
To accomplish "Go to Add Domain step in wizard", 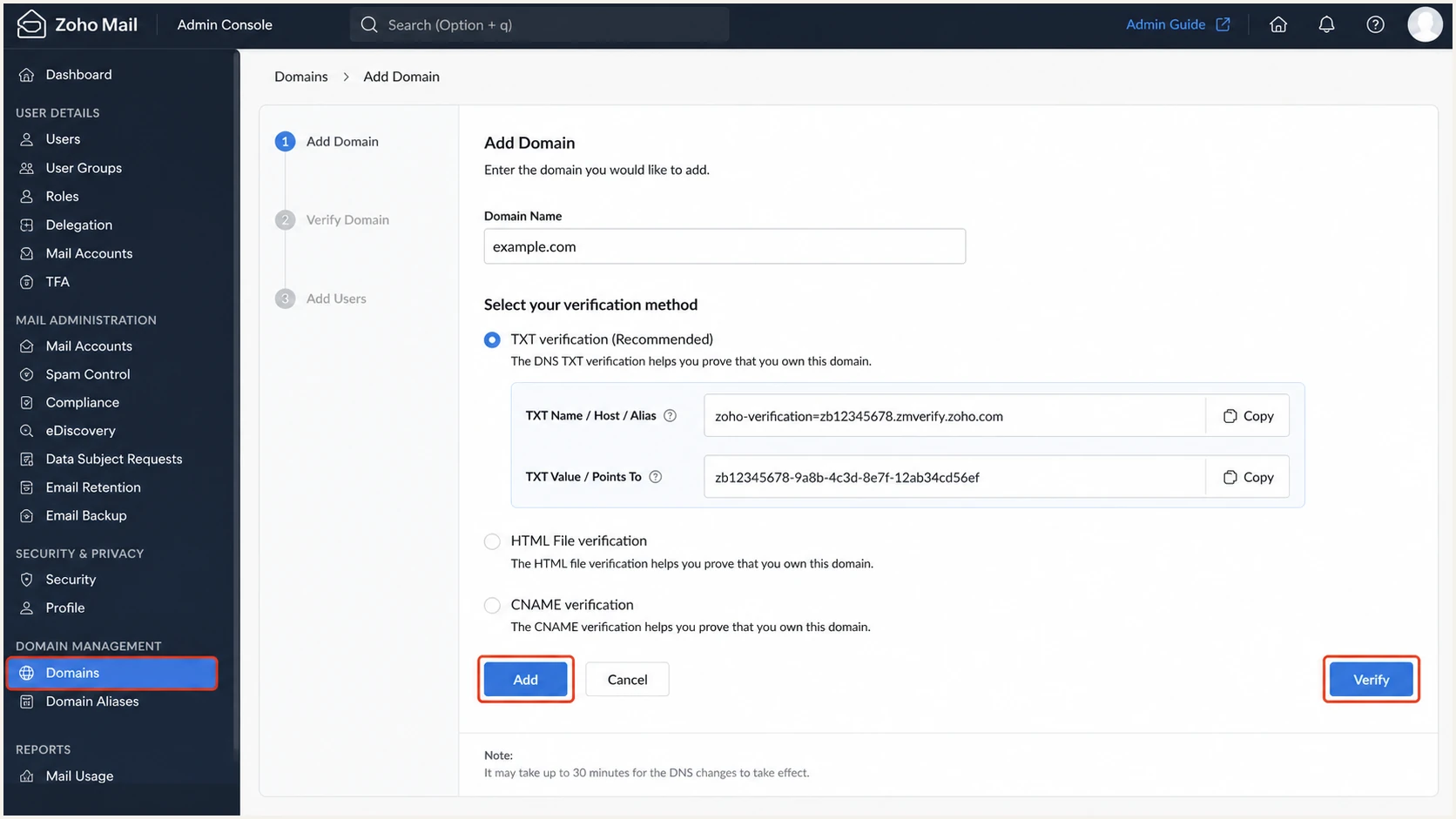I will tap(327, 142).
